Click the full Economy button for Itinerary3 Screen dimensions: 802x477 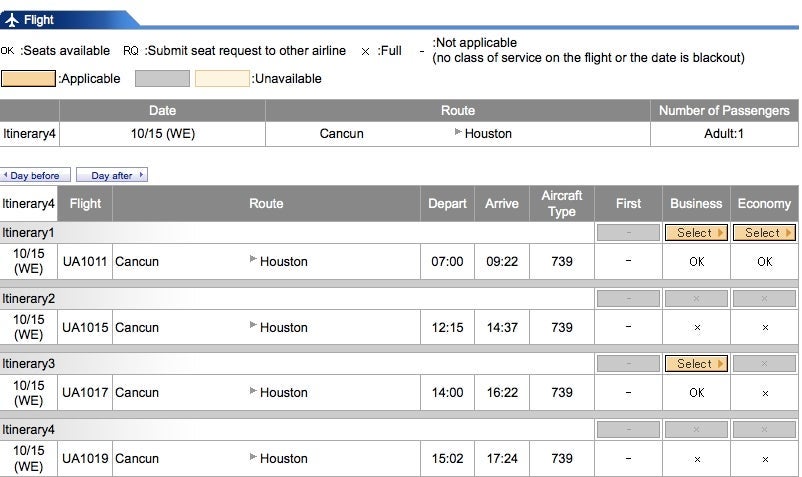pos(764,364)
